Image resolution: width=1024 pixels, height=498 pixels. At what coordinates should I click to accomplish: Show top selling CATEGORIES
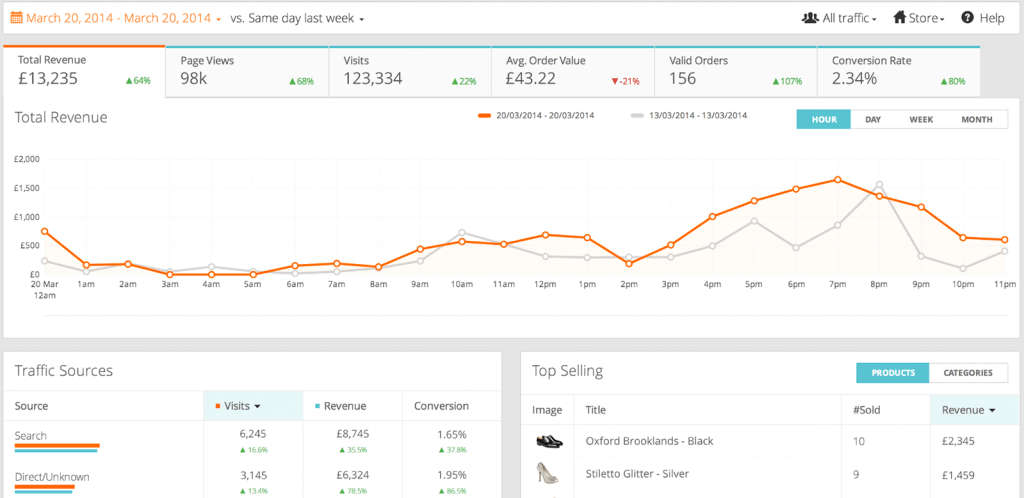click(x=967, y=373)
